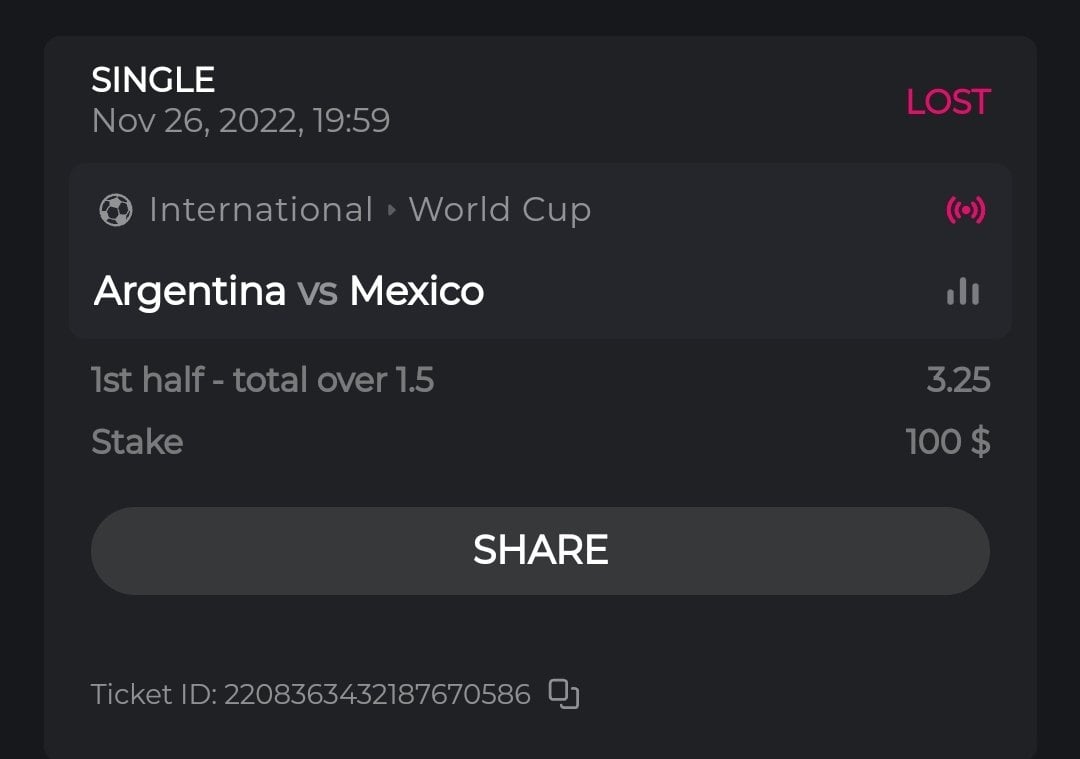
Task: Click the Stake label
Action: pos(137,442)
